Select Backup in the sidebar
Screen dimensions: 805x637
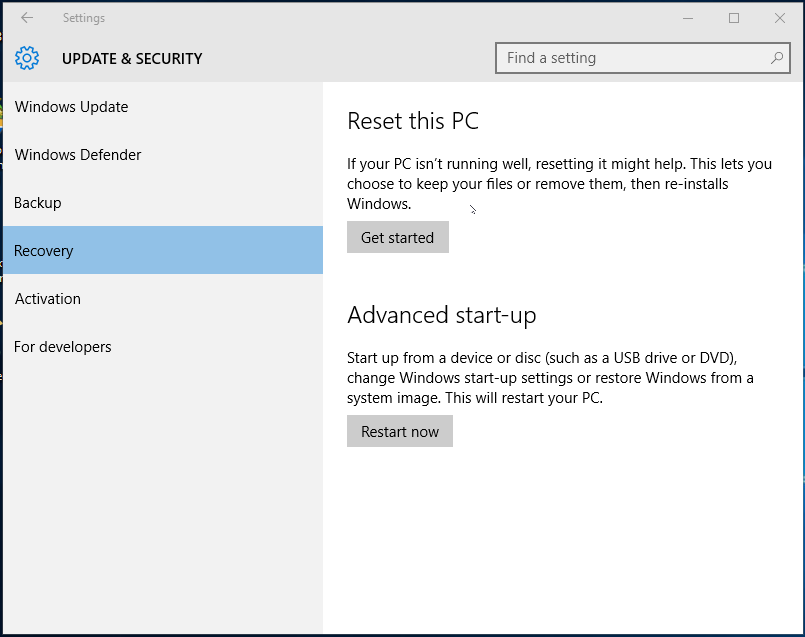pyautogui.click(x=163, y=203)
